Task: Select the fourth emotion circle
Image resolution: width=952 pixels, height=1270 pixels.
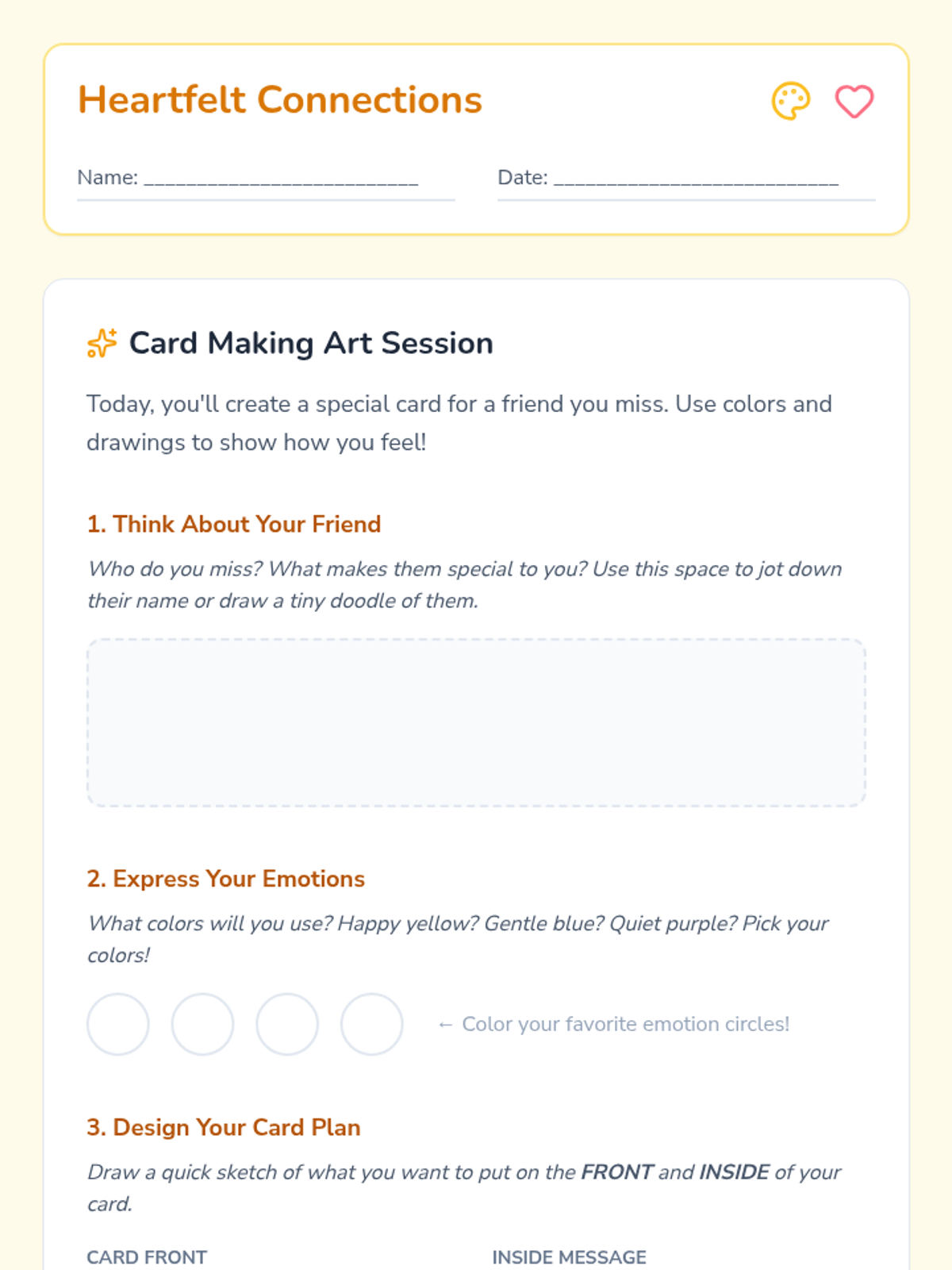Action: pyautogui.click(x=372, y=1024)
